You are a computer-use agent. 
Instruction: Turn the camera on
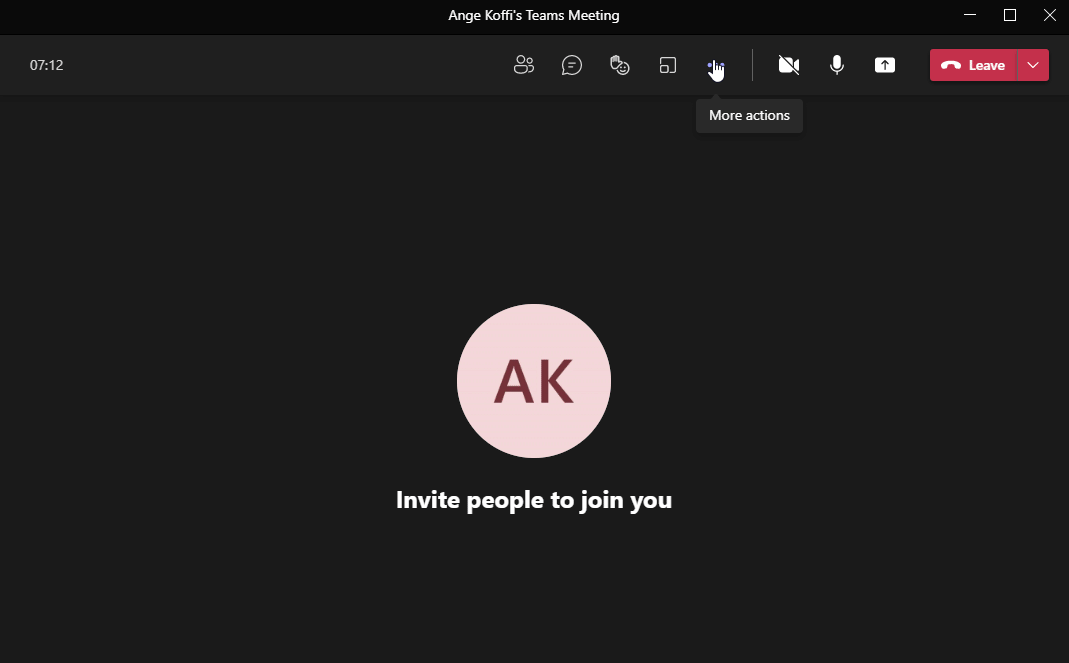point(789,65)
